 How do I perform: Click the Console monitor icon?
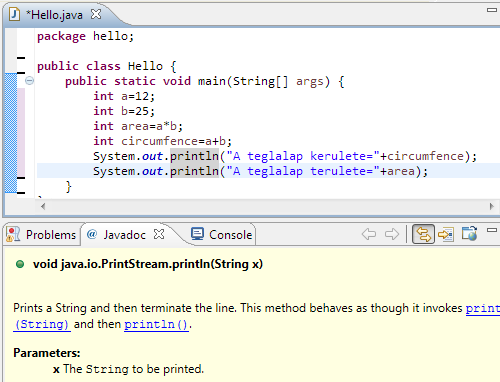pos(197,234)
